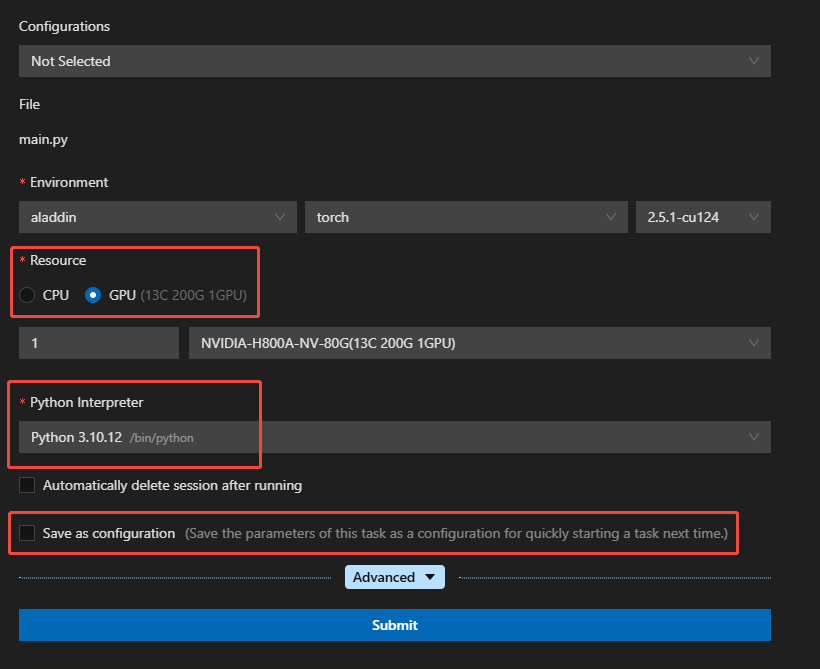Image resolution: width=820 pixels, height=669 pixels.
Task: Click the arrow beside the aladdin environment
Action: tap(280, 217)
